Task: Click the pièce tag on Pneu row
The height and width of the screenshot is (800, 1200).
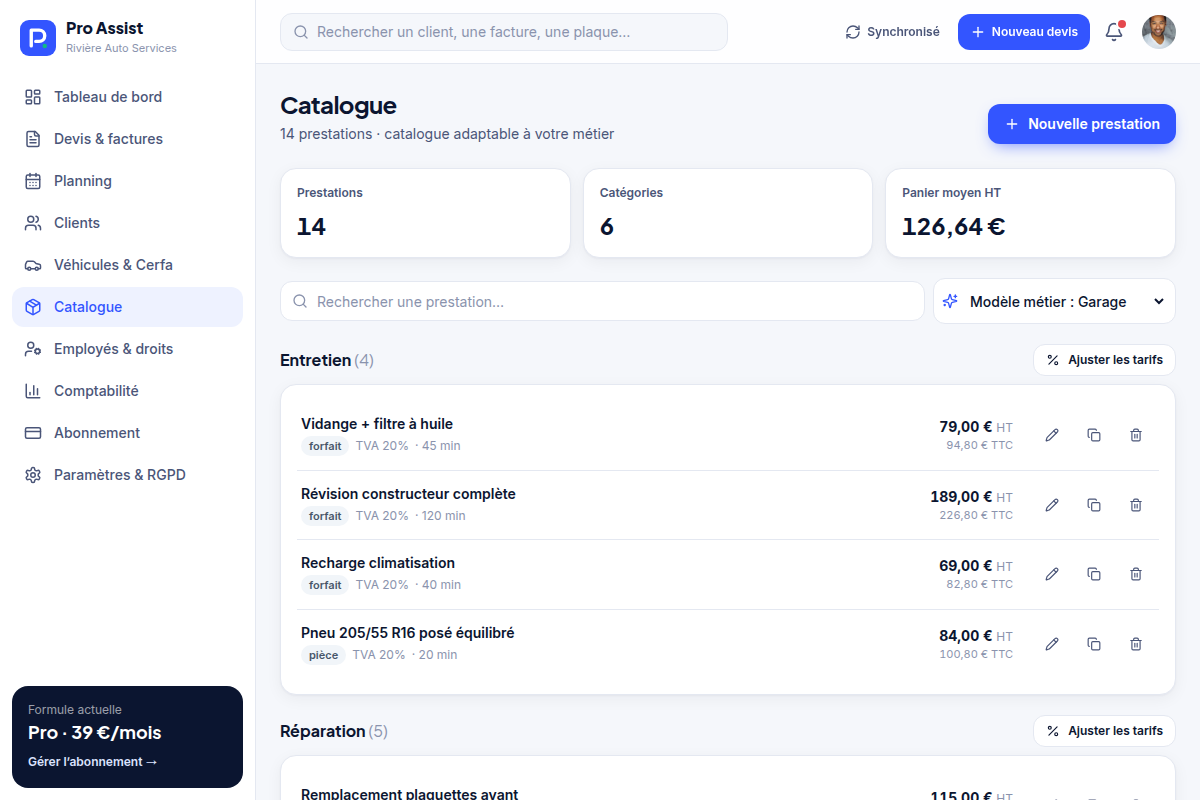Action: 323,655
